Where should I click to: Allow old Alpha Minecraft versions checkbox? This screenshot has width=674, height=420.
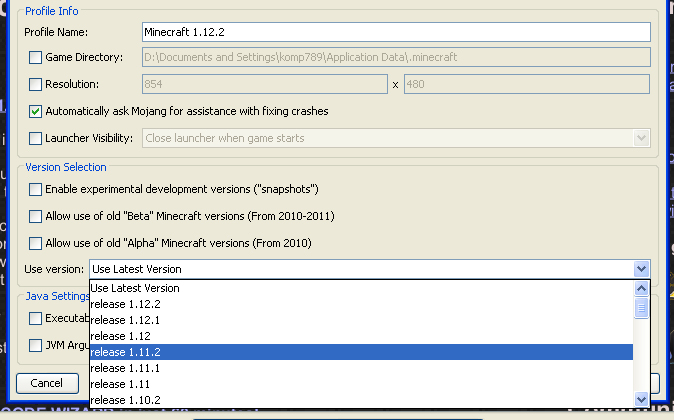(35, 243)
